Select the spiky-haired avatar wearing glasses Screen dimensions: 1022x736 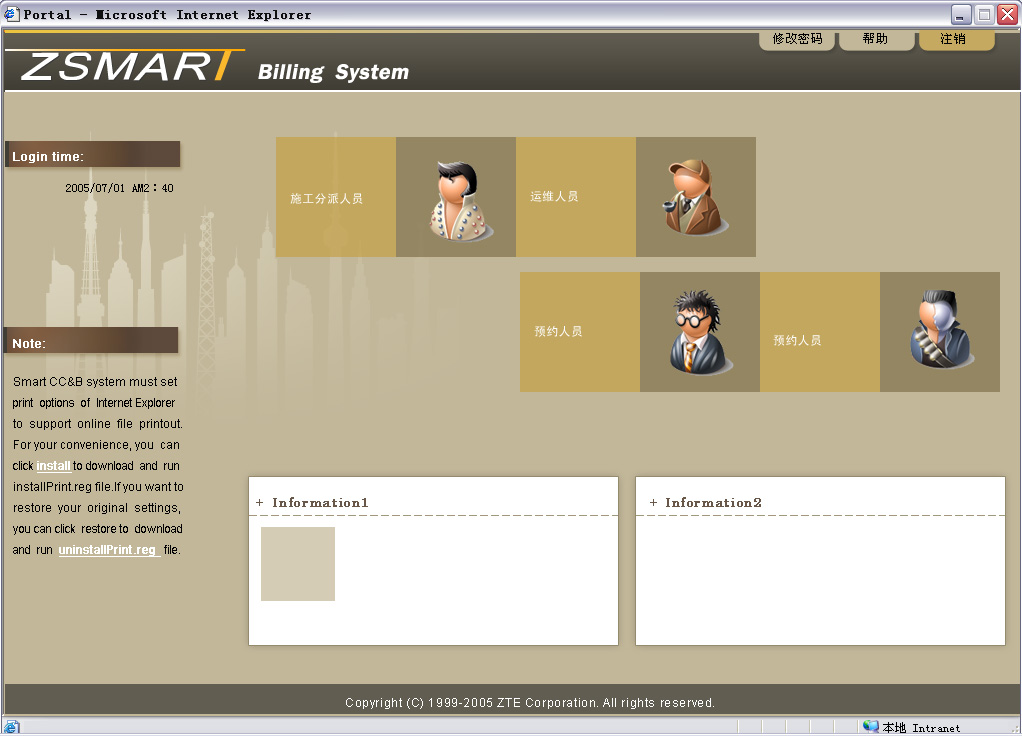(699, 333)
